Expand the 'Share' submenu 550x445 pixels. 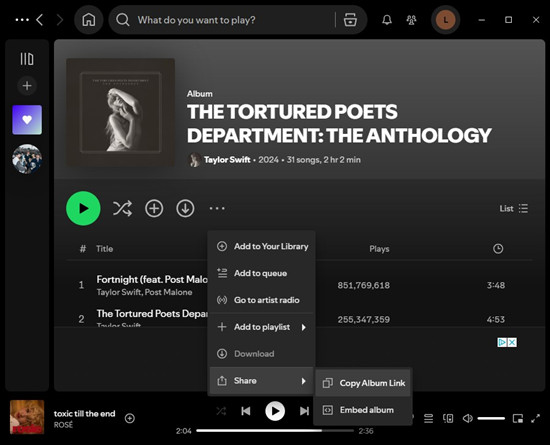261,381
